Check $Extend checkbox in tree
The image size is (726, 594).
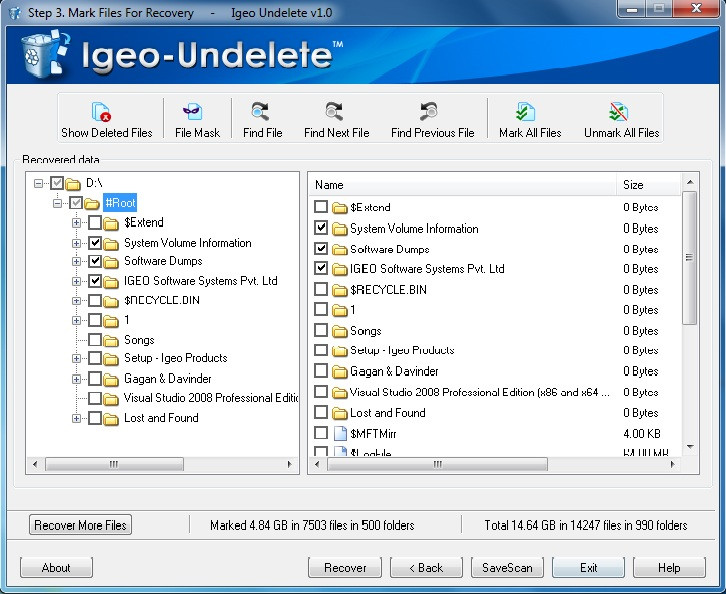pyautogui.click(x=95, y=223)
